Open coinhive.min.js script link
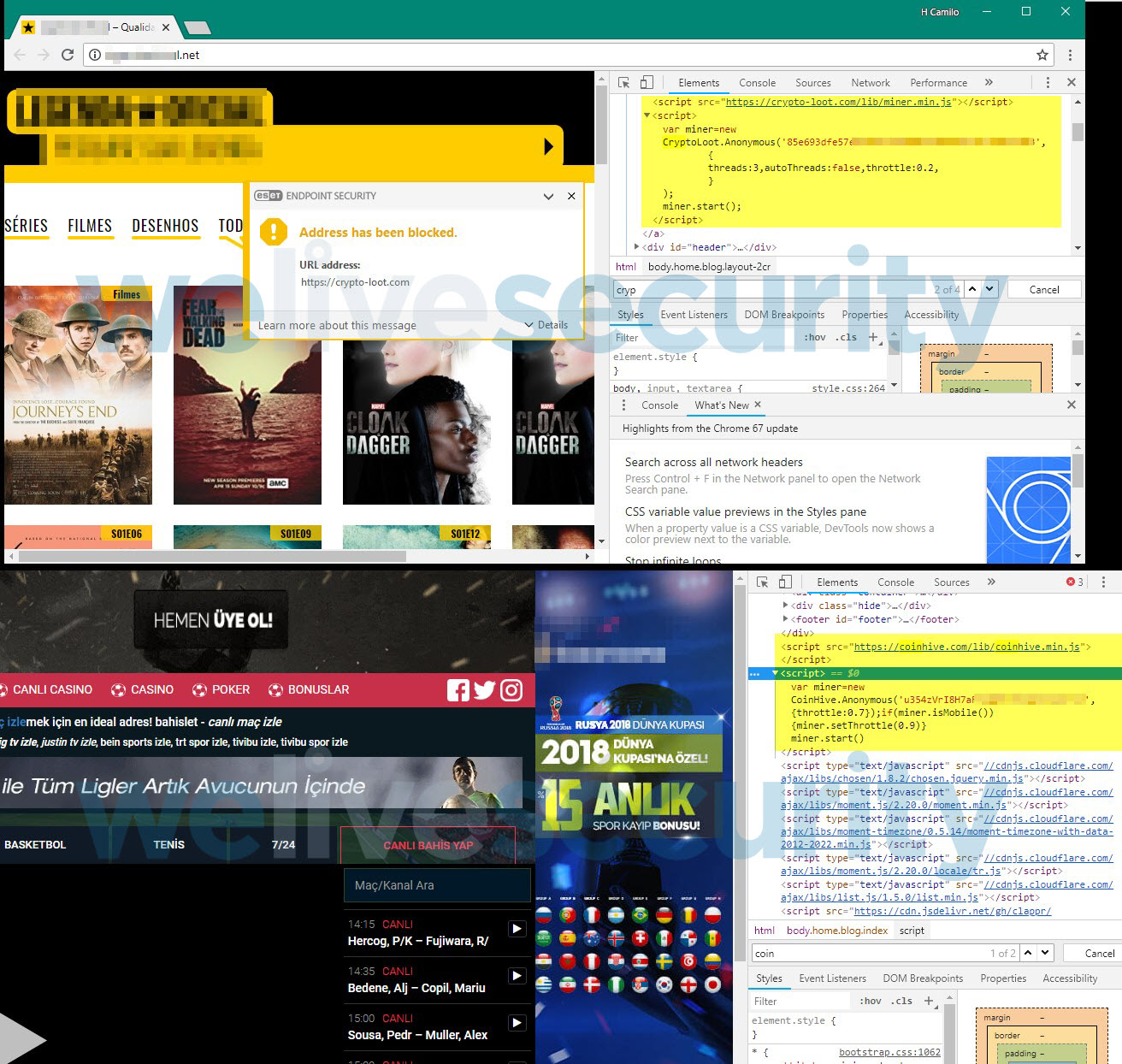This screenshot has width=1122, height=1064. point(966,647)
